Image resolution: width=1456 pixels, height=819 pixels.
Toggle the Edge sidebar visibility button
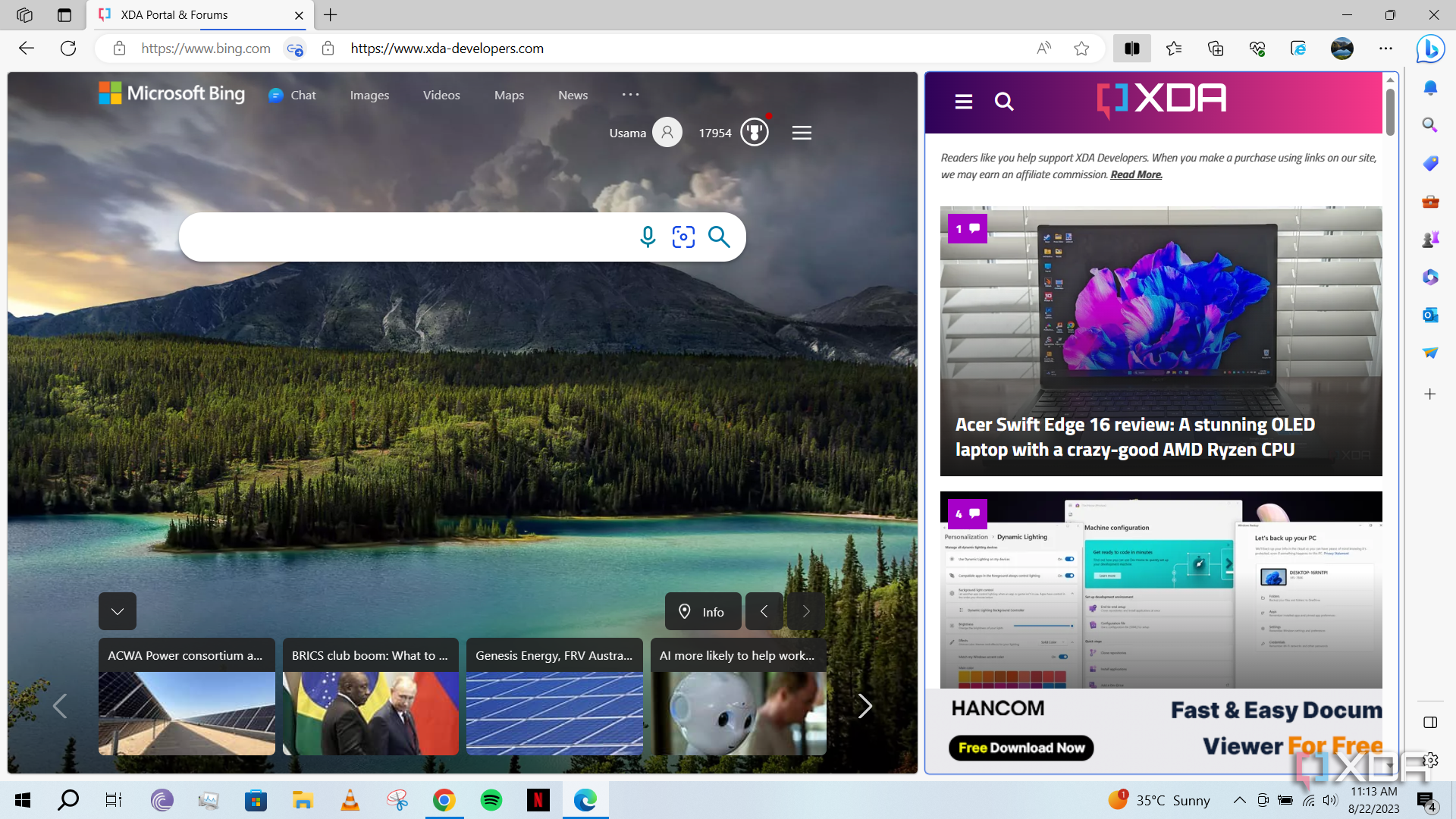point(1430,722)
